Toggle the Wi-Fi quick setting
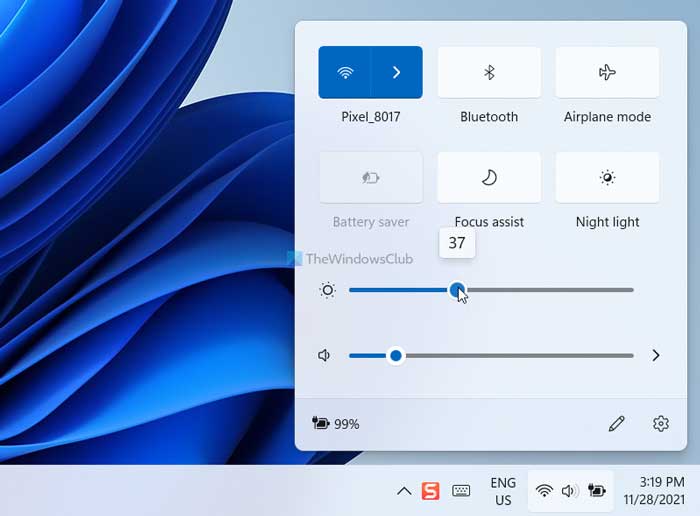The image size is (700, 516). 345,72
